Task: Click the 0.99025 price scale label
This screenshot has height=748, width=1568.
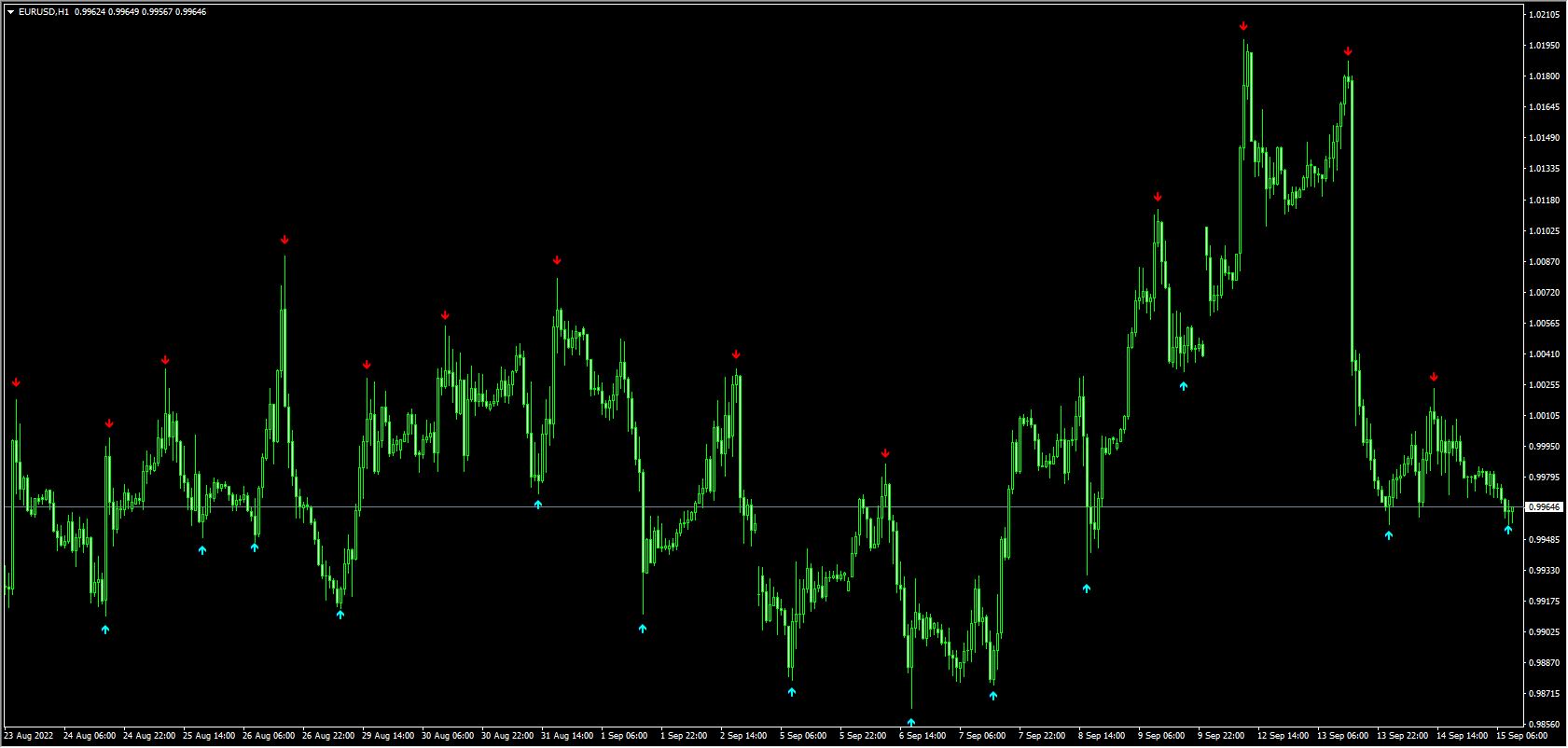Action: (1545, 632)
